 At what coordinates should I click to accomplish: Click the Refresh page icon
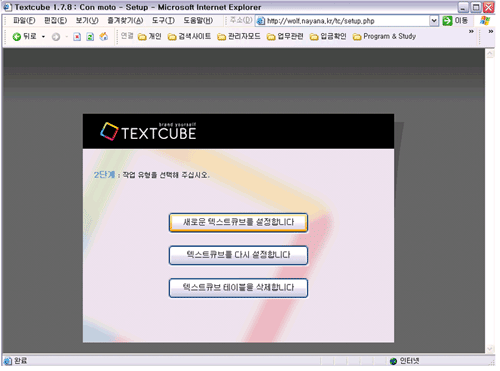[x=90, y=37]
